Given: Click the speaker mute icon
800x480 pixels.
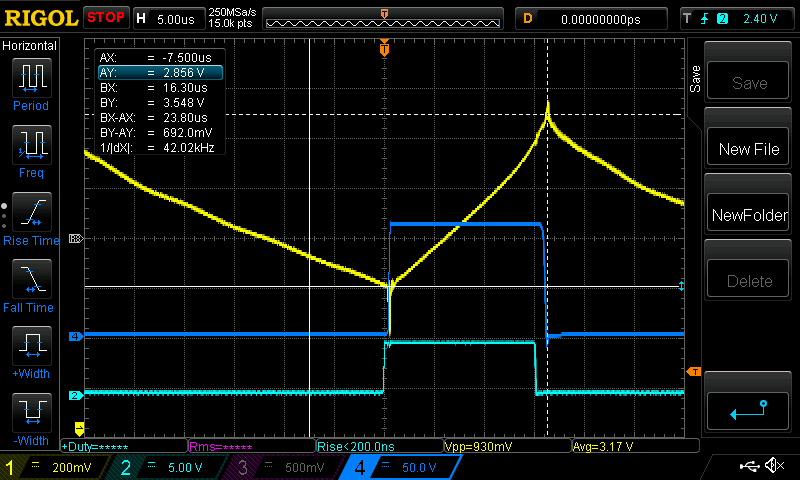Looking at the screenshot, I should (x=773, y=466).
